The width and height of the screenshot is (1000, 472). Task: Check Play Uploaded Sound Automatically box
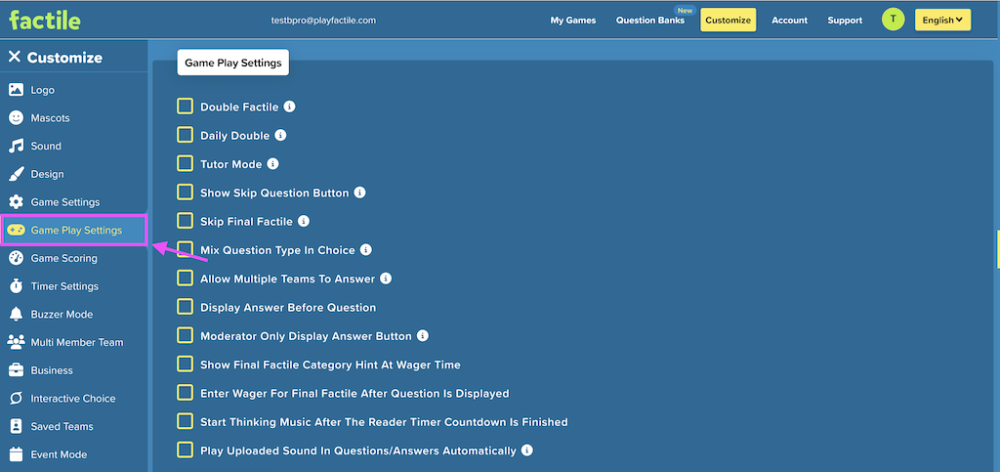click(185, 450)
